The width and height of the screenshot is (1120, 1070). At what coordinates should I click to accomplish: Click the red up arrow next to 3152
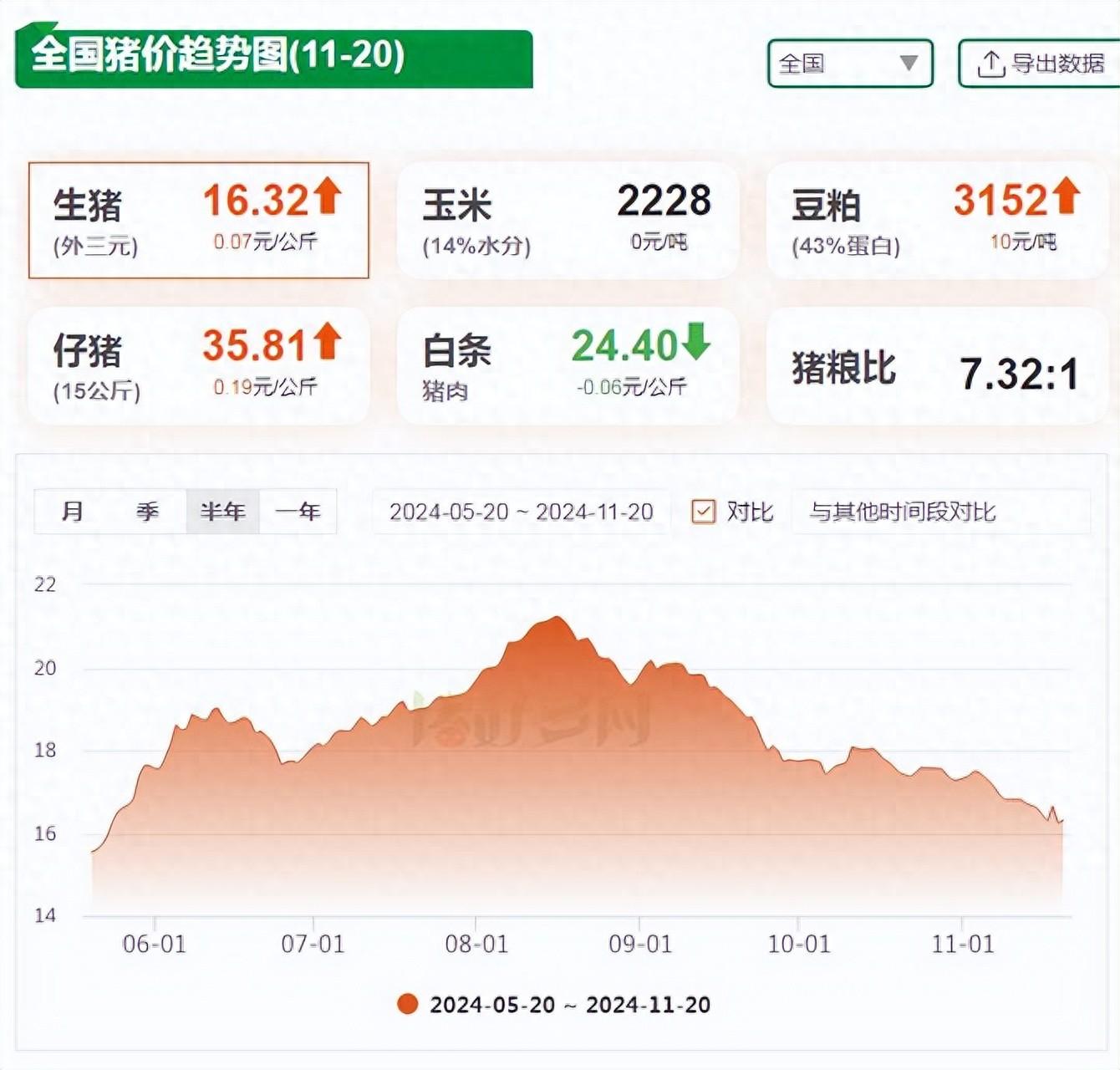pos(1067,195)
